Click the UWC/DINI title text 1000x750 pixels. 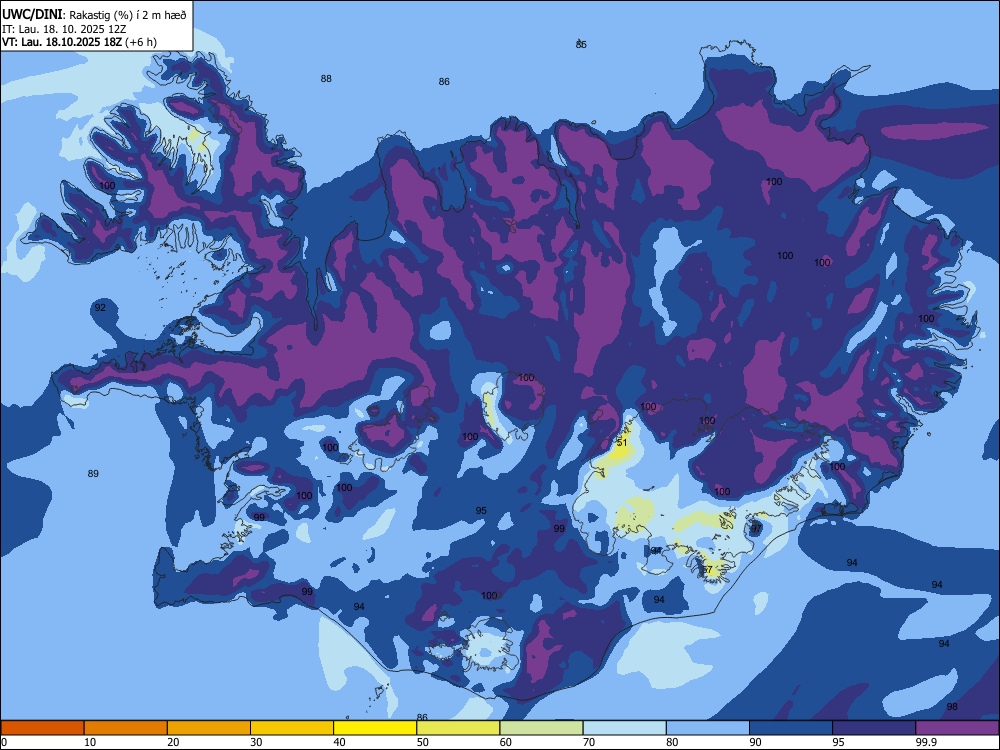[x=32, y=15]
